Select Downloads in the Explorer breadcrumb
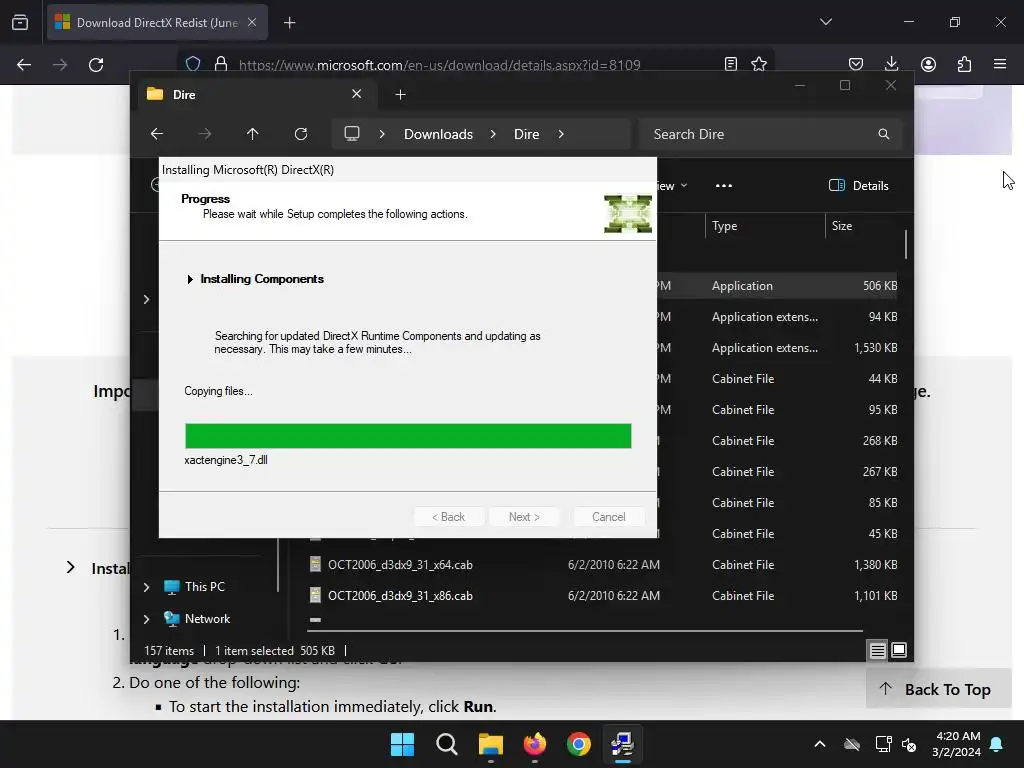Screen dimensions: 1024x768 [x=438, y=134]
